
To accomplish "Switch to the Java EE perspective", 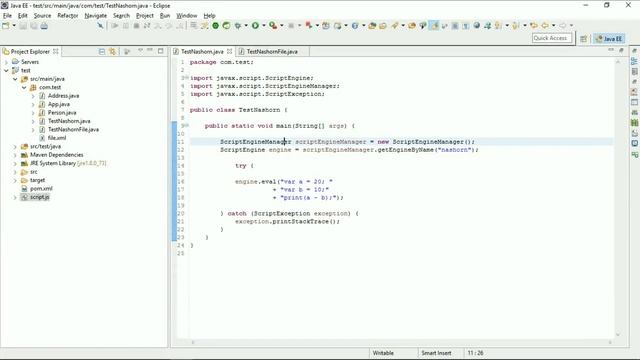I will click(x=609, y=39).
